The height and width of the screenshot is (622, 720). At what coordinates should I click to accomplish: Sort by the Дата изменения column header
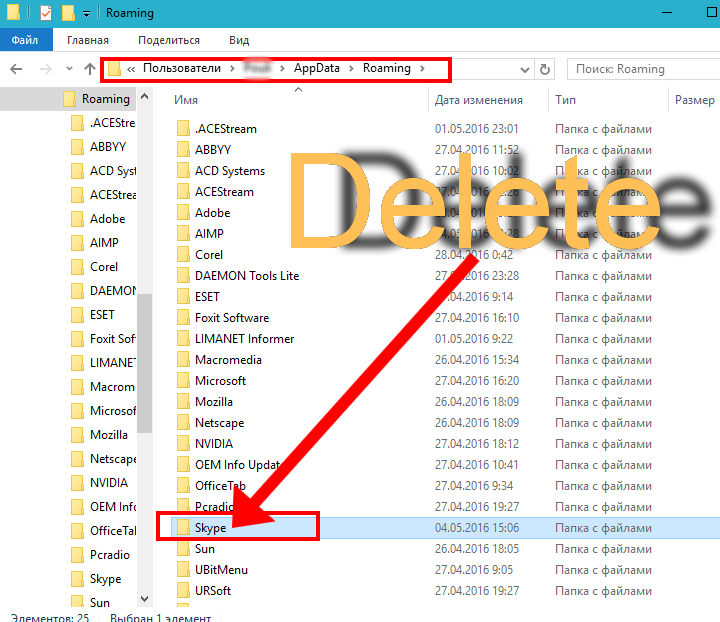(479, 100)
